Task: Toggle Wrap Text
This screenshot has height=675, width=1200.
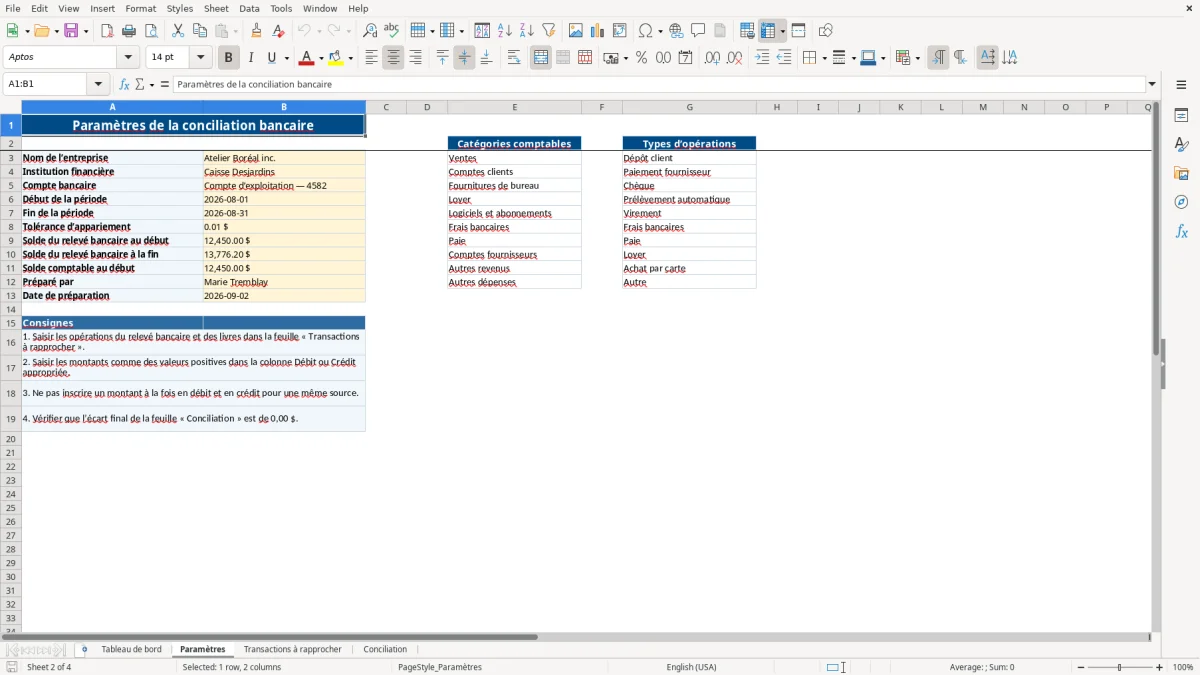Action: point(514,58)
